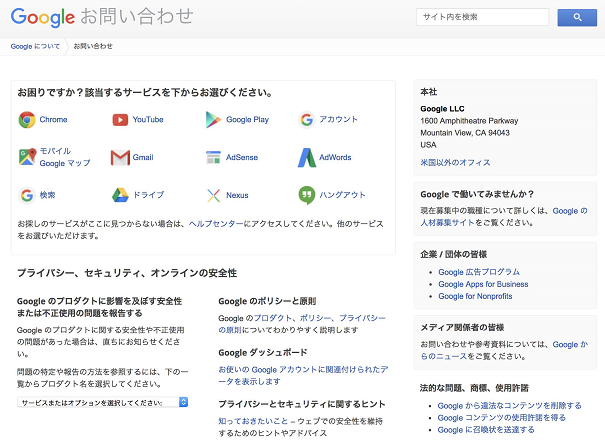This screenshot has height=447, width=605.
Task: Open the ドライブ text link
Action: click(x=149, y=195)
